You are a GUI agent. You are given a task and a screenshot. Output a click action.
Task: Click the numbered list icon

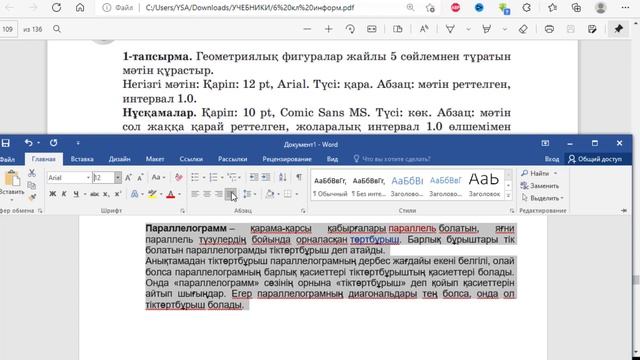(213, 177)
